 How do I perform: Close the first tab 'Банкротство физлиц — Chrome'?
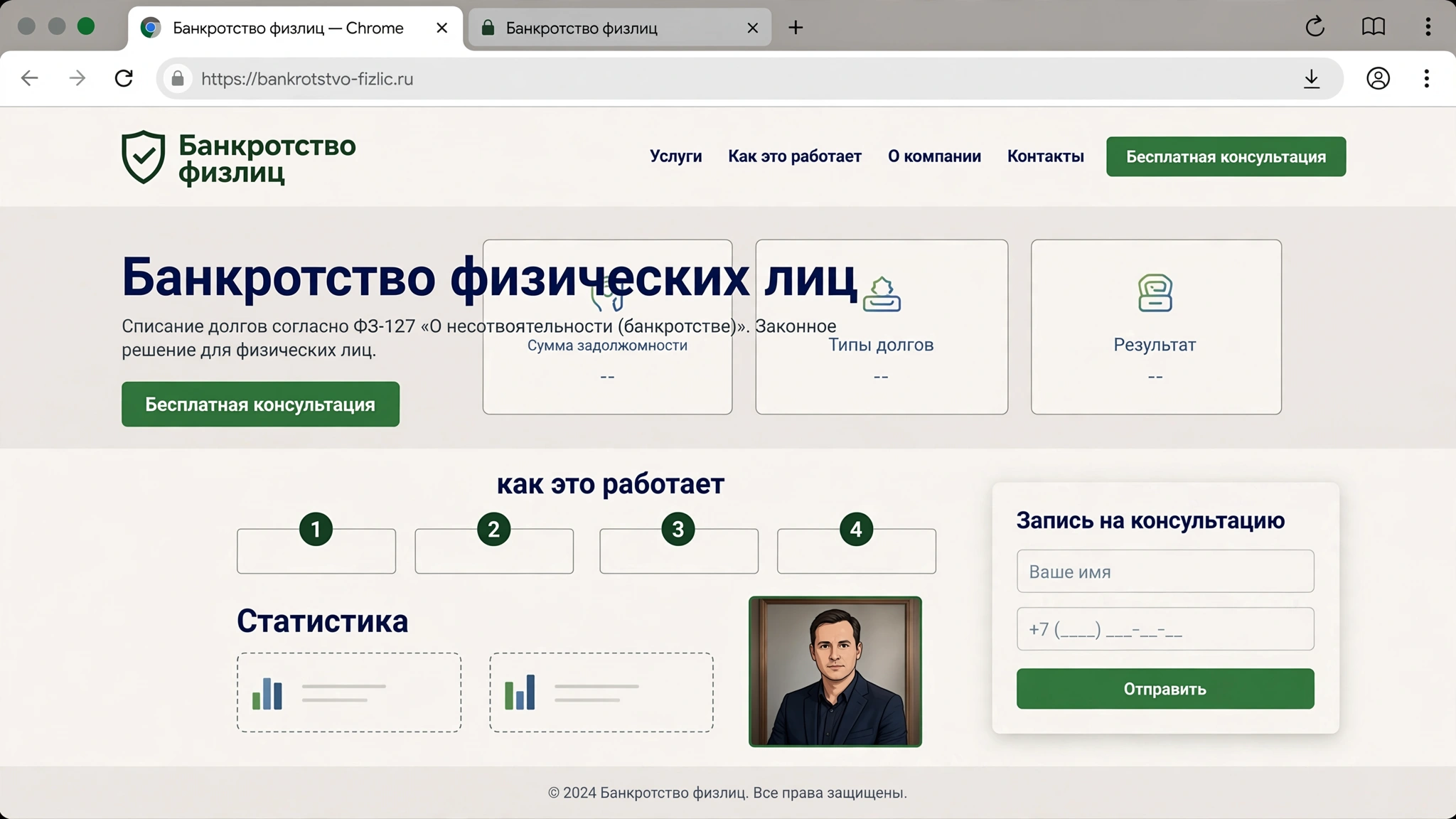click(x=441, y=28)
